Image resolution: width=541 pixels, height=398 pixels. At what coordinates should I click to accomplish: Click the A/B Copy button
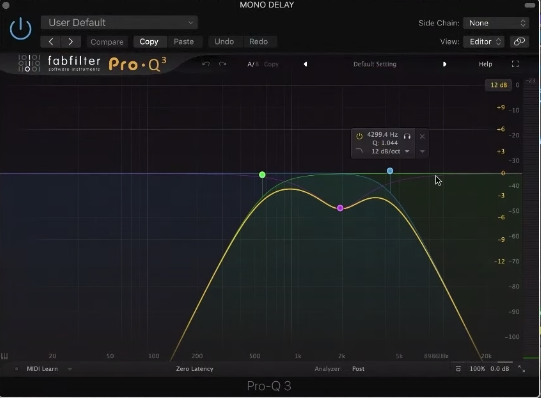point(271,64)
